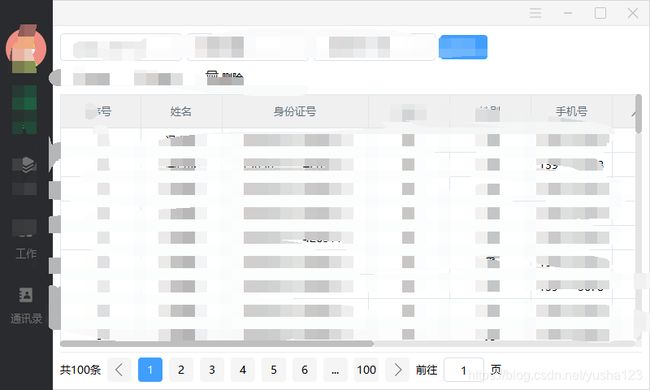Click the table's horizontal scrollbar thumb
650x390 pixels.
coord(216,344)
